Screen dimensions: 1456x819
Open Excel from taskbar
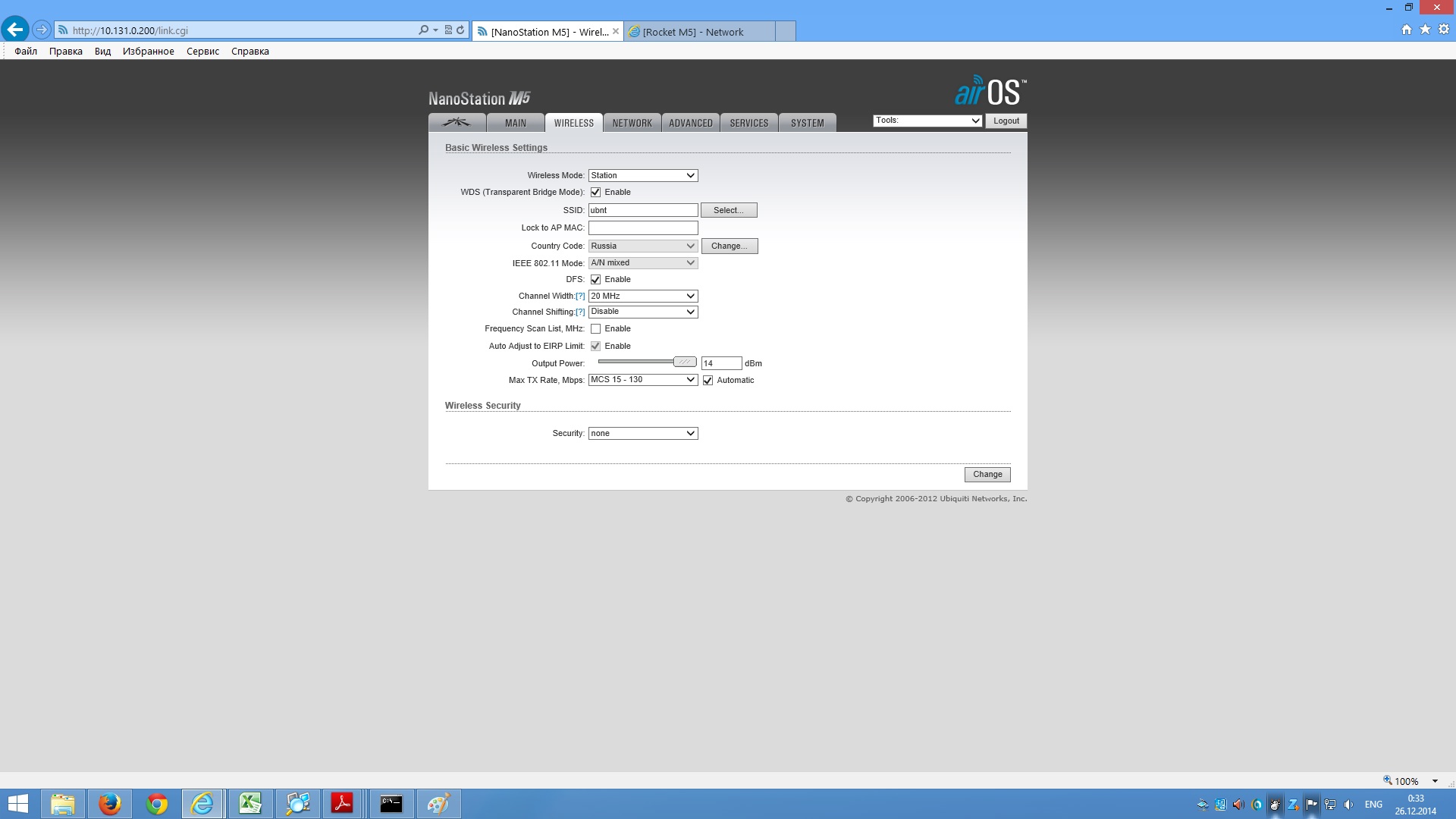click(250, 804)
